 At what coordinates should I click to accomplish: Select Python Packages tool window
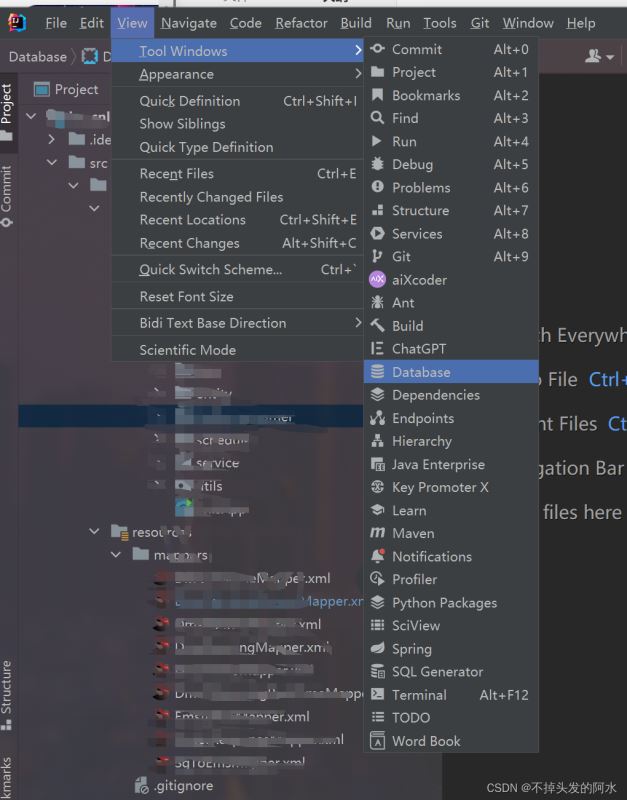click(x=451, y=603)
